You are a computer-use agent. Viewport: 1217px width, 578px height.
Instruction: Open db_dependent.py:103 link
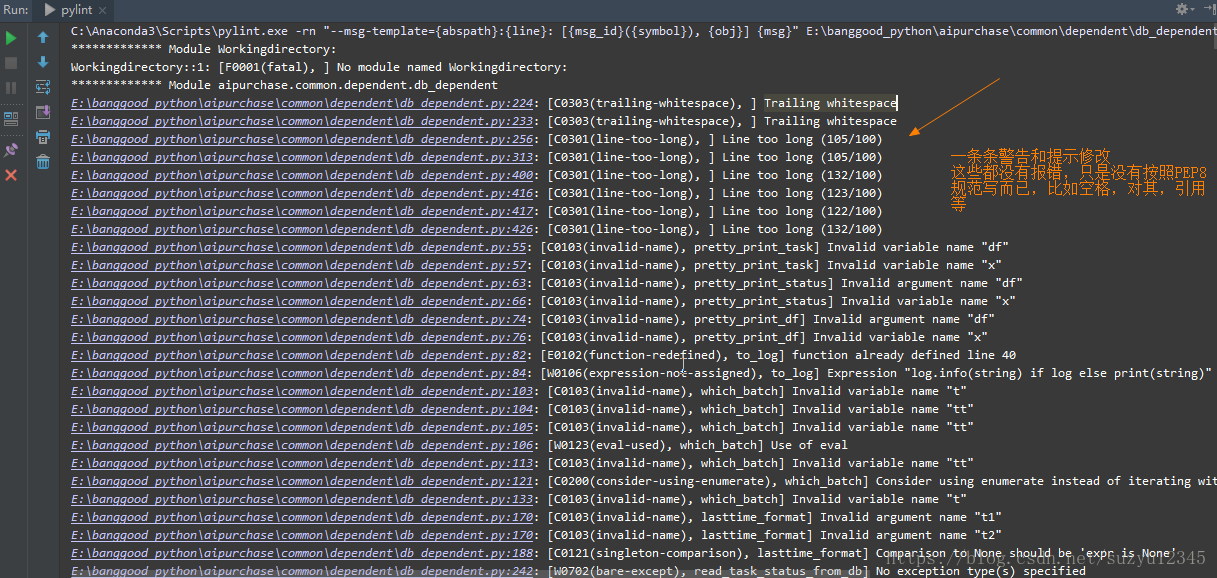(x=301, y=391)
